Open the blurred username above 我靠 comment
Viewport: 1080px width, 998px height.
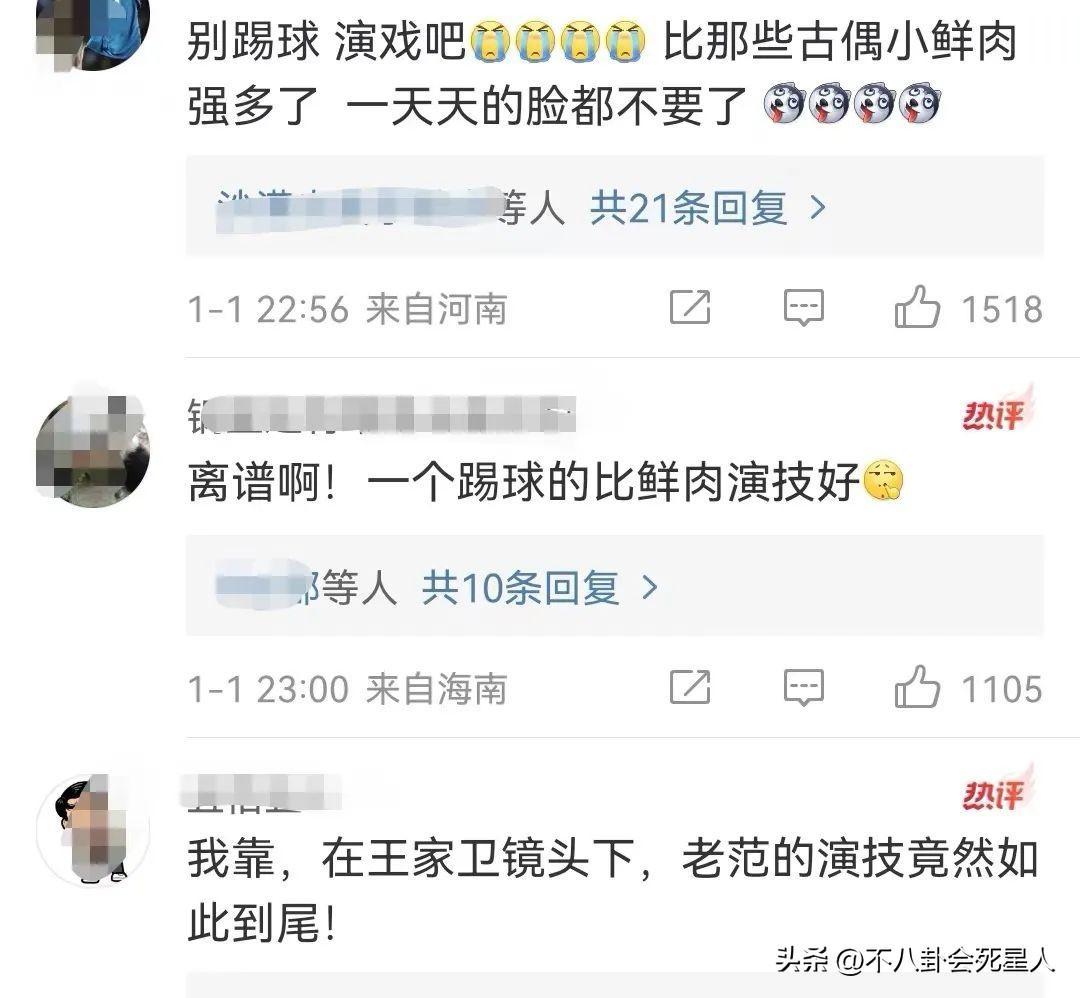(260, 792)
